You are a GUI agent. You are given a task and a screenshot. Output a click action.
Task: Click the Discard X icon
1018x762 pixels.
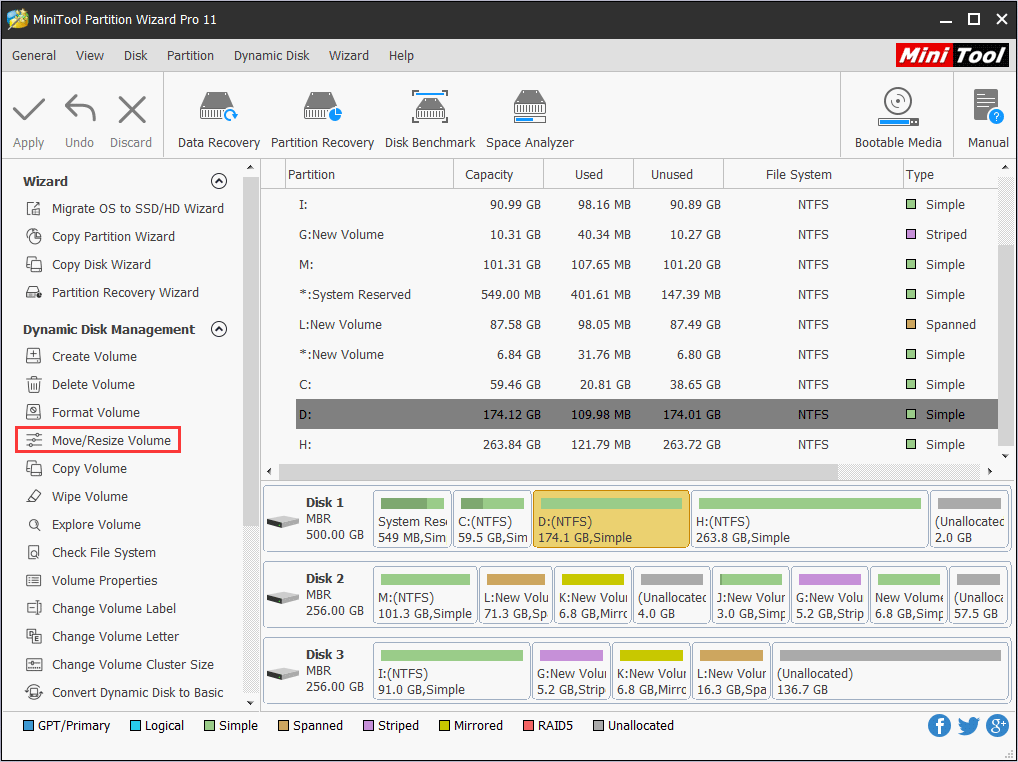[x=132, y=110]
